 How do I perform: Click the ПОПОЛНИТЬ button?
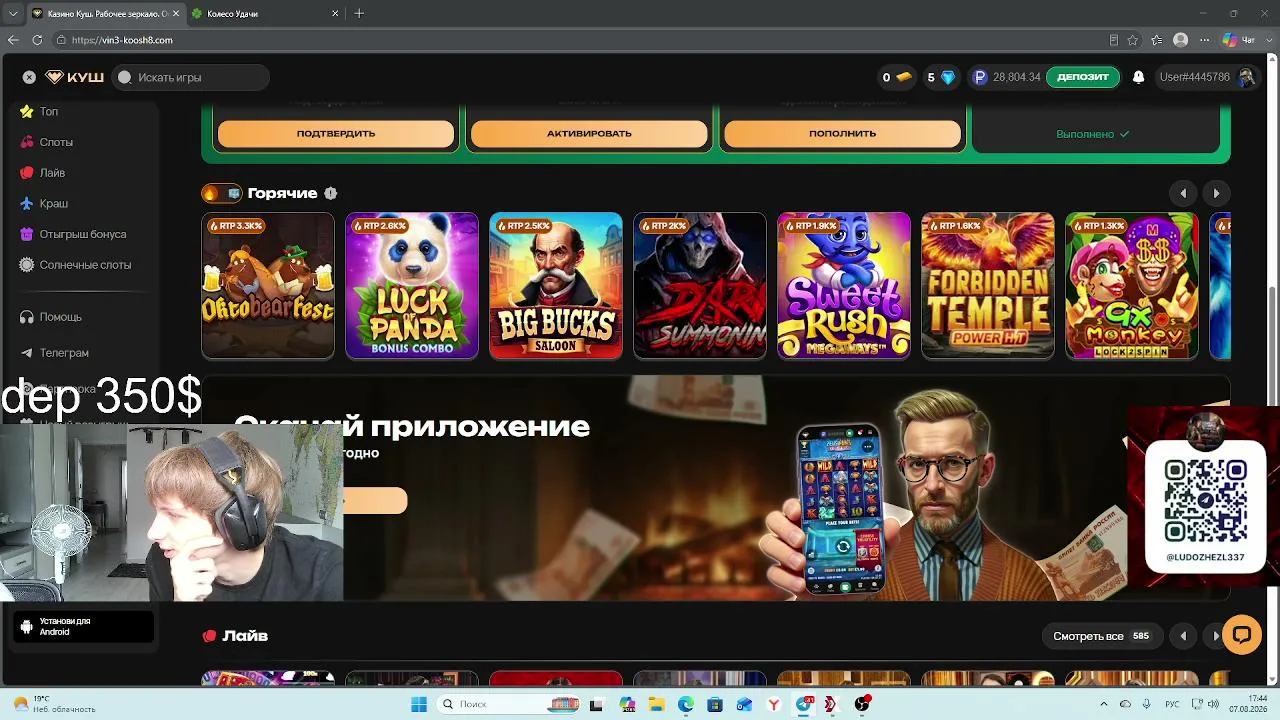point(842,133)
